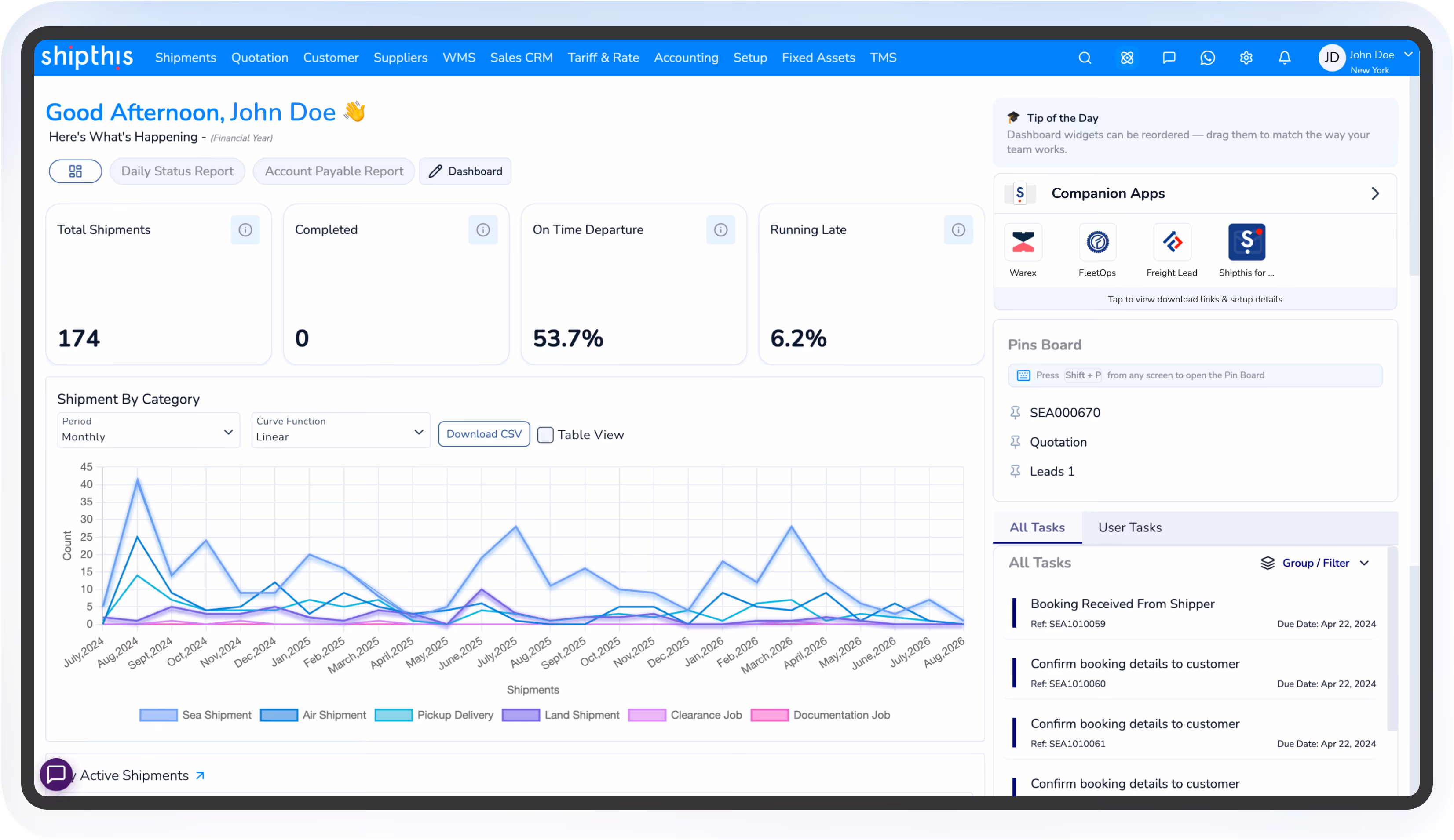This screenshot has height=840, width=1454.
Task: Click the JD user avatar
Action: tap(1331, 58)
